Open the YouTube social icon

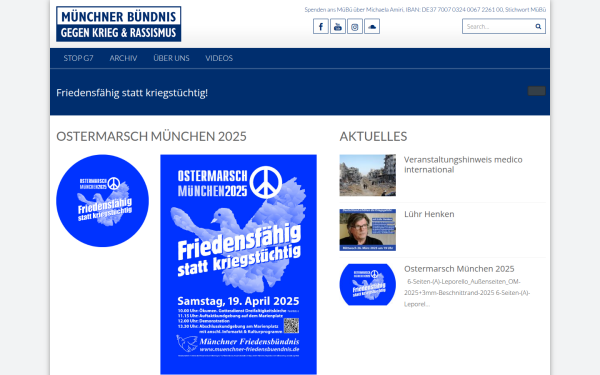(338, 26)
